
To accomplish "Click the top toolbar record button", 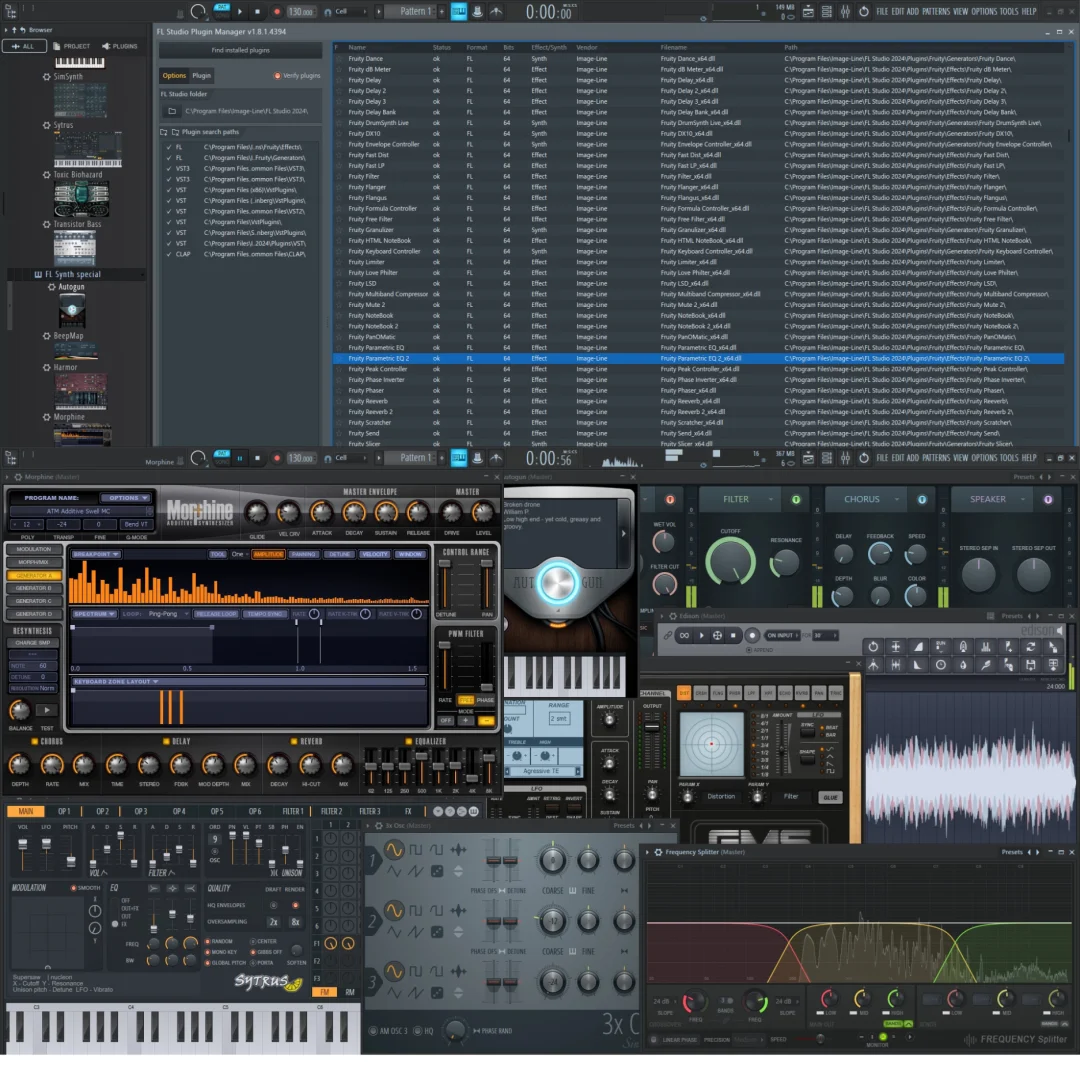I will tap(277, 12).
